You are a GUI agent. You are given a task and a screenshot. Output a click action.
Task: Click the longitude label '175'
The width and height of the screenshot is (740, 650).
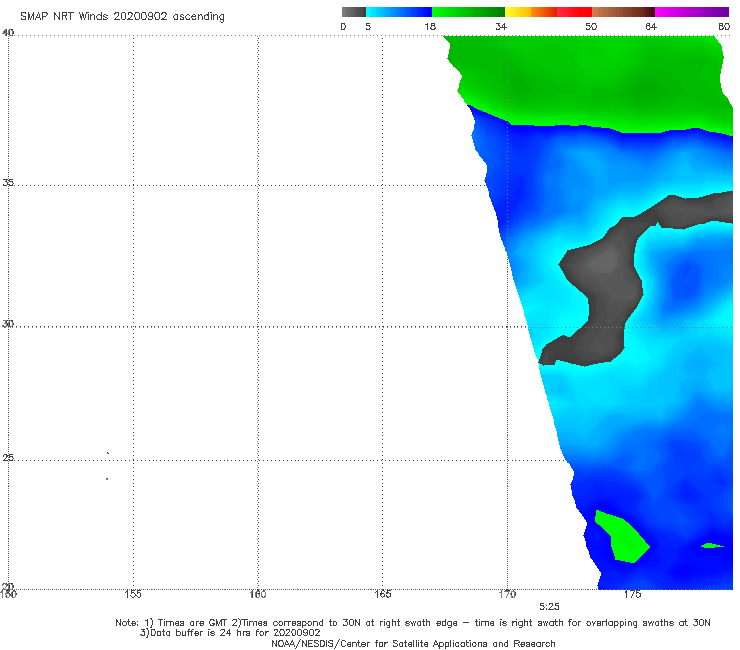[x=632, y=594]
